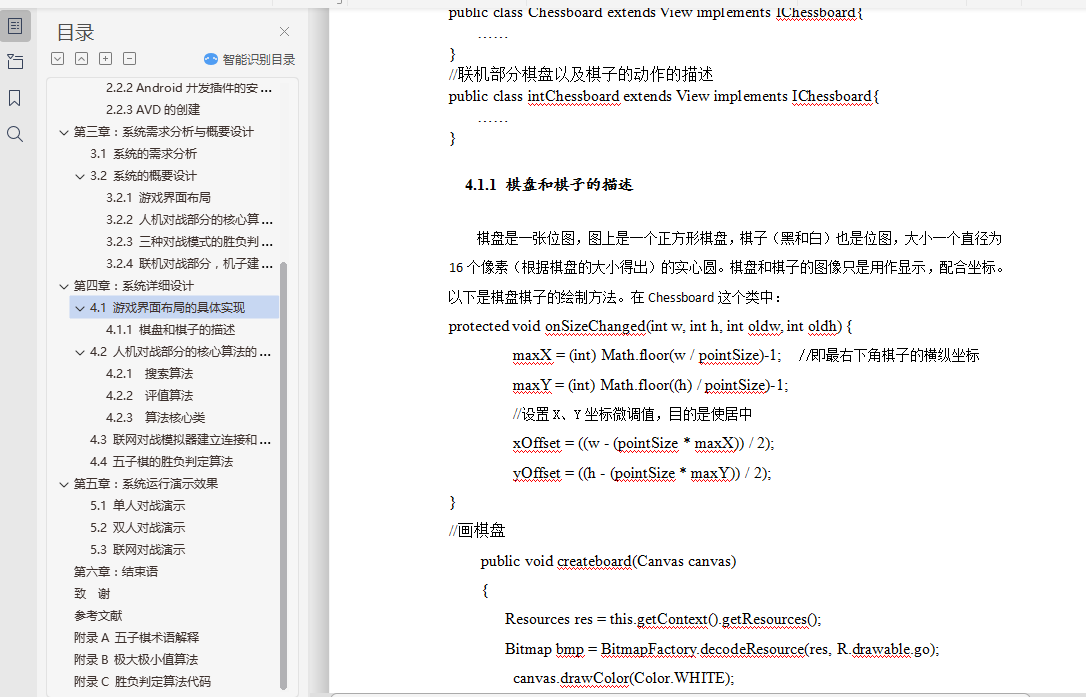Screen dimensions: 1086x697
Task: Collapse the 4.2 人机对战部分 node
Action: 80,352
